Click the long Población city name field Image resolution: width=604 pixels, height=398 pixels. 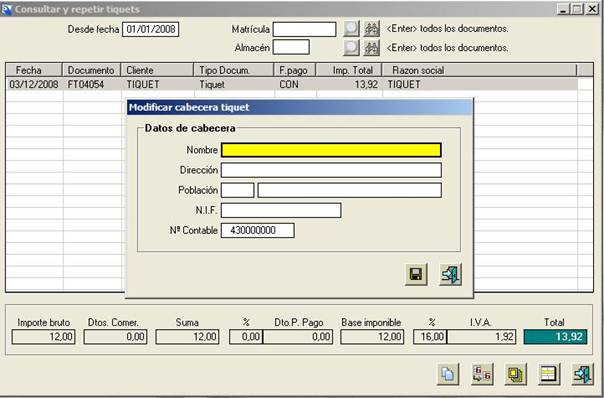click(349, 190)
